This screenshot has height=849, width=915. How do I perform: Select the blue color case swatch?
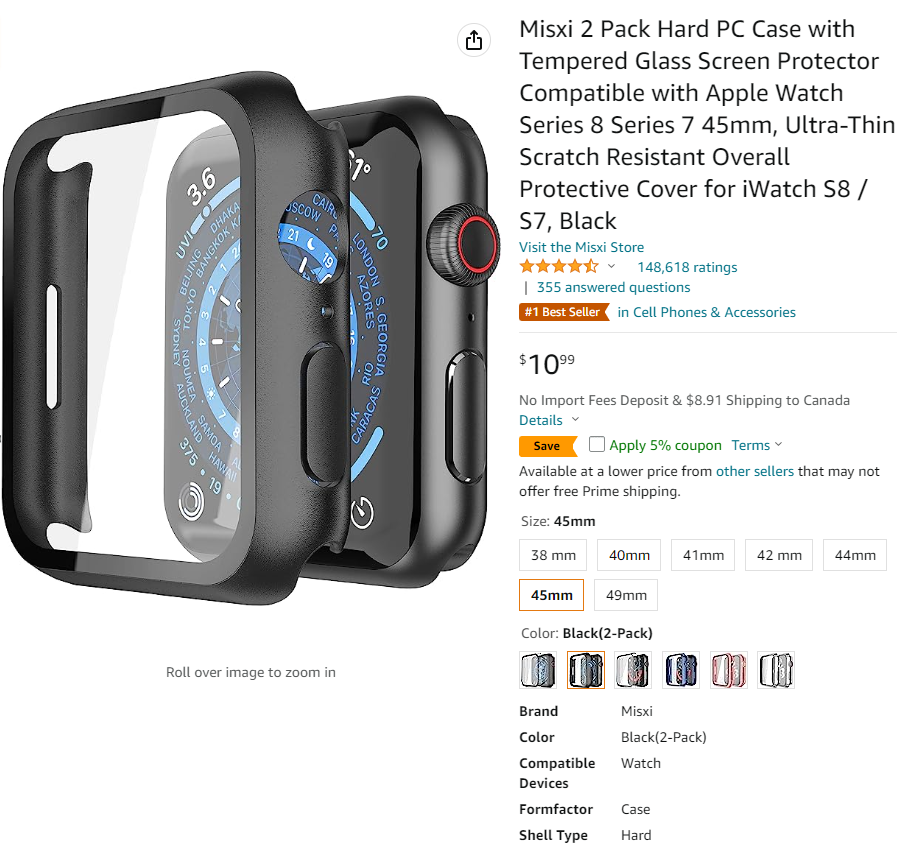point(680,670)
